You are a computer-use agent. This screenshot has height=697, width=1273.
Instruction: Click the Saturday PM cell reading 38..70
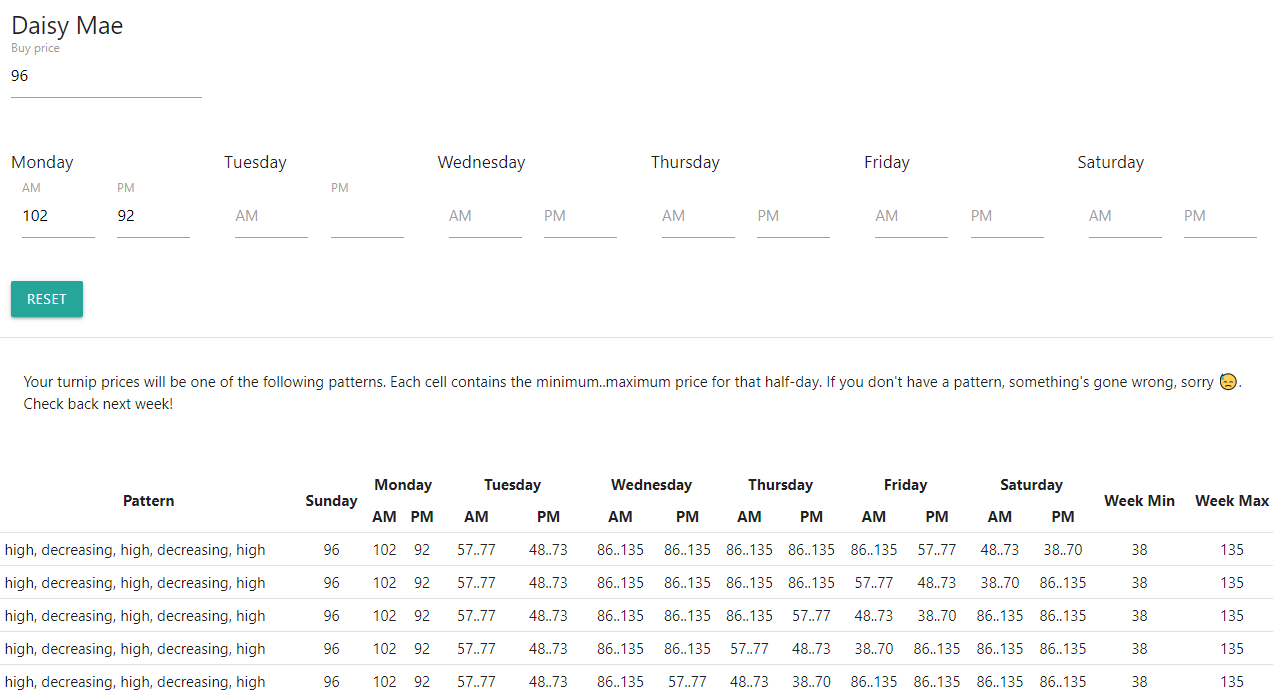click(x=1063, y=550)
